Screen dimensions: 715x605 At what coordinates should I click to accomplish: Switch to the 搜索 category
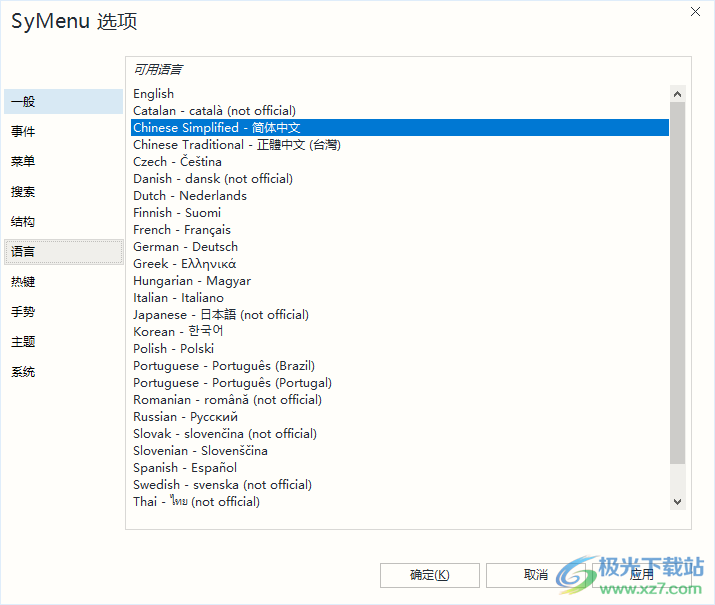pyautogui.click(x=63, y=191)
